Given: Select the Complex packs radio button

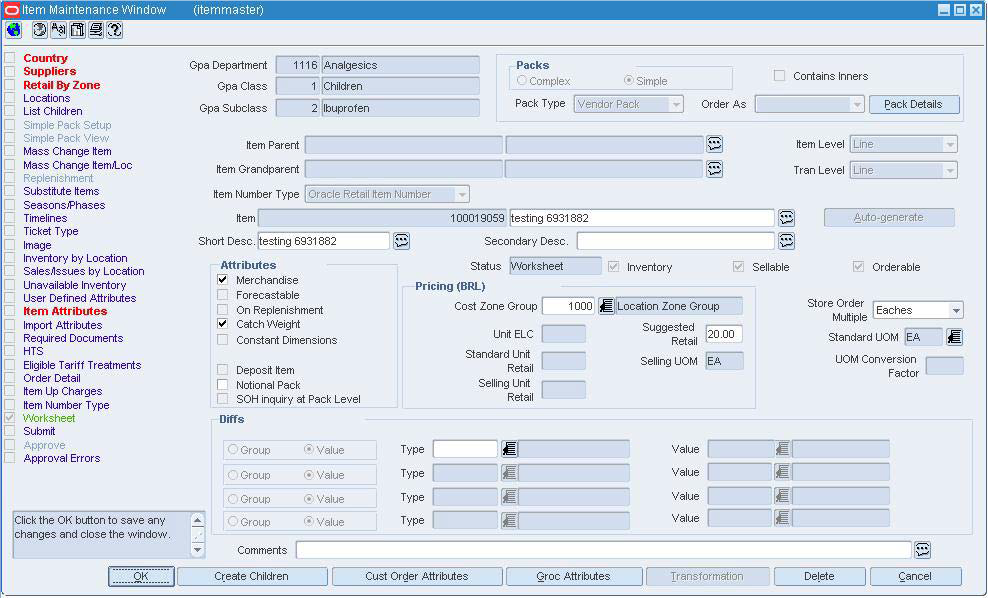Looking at the screenshot, I should (520, 80).
